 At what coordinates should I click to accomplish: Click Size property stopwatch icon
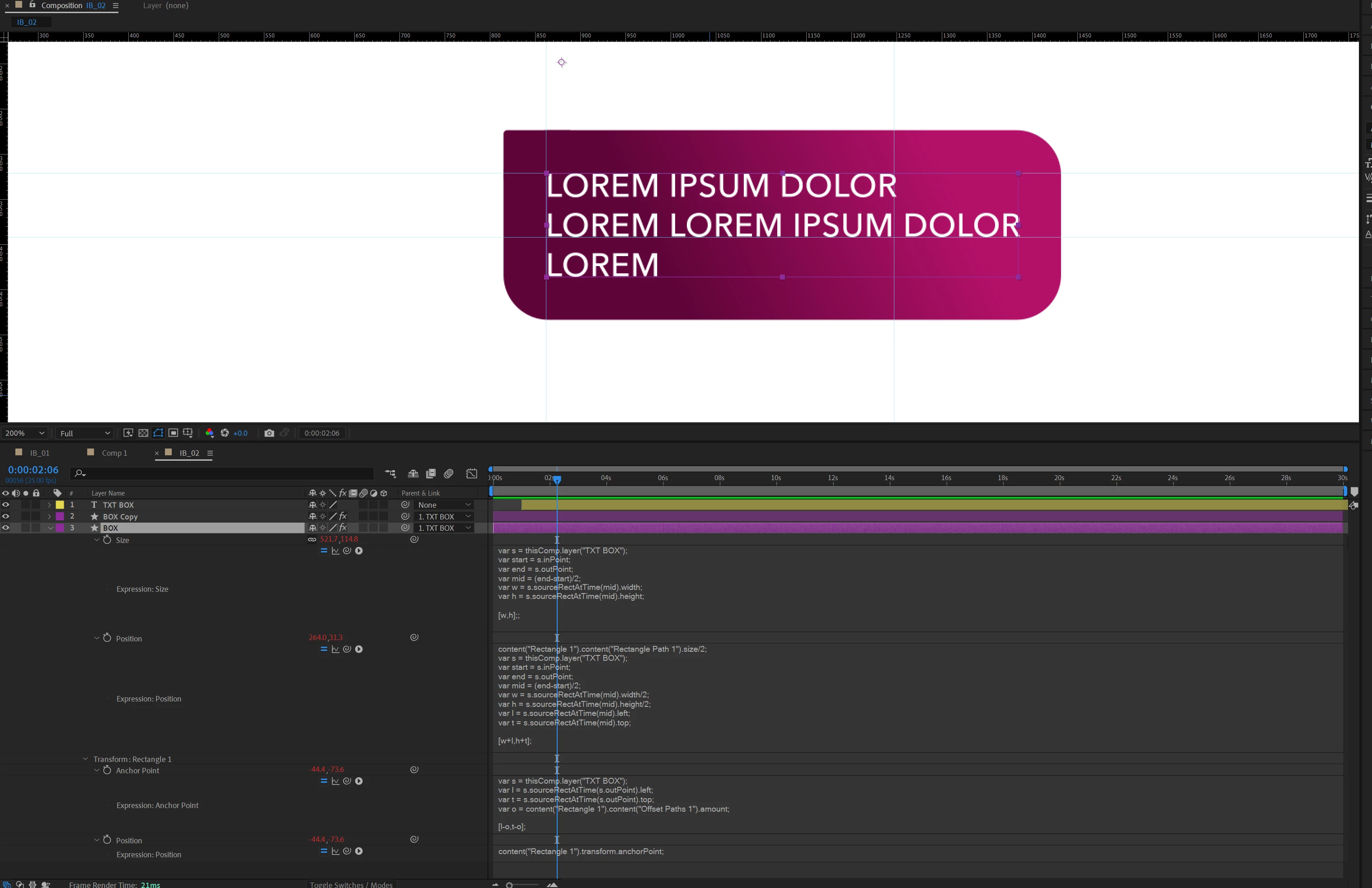point(107,540)
